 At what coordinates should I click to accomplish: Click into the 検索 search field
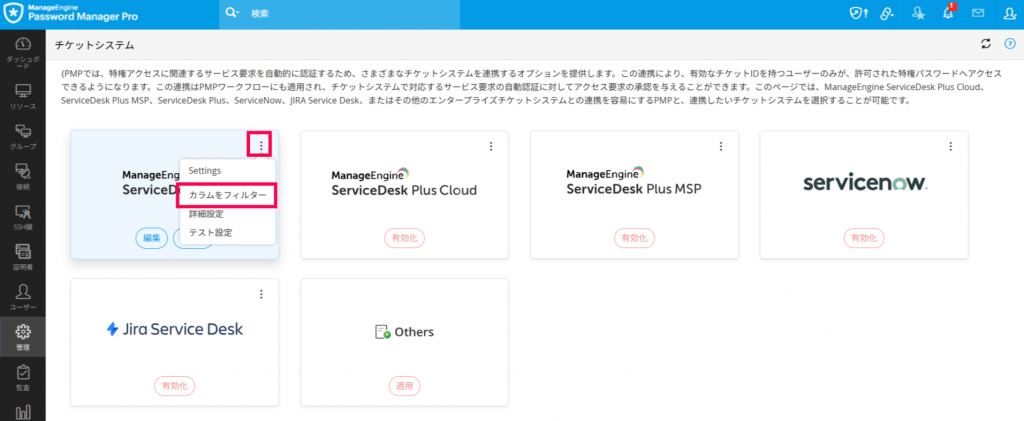pyautogui.click(x=353, y=13)
